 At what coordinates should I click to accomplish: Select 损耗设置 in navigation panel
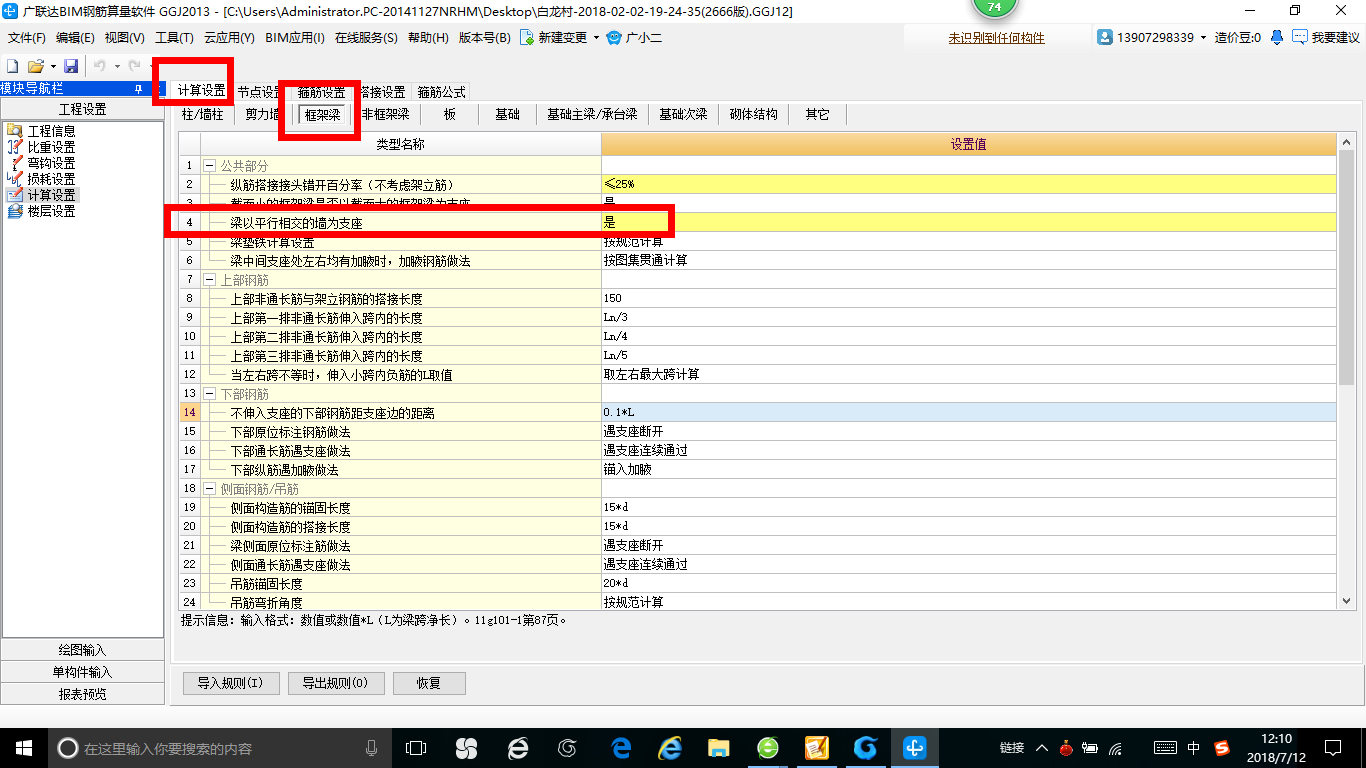(x=51, y=179)
